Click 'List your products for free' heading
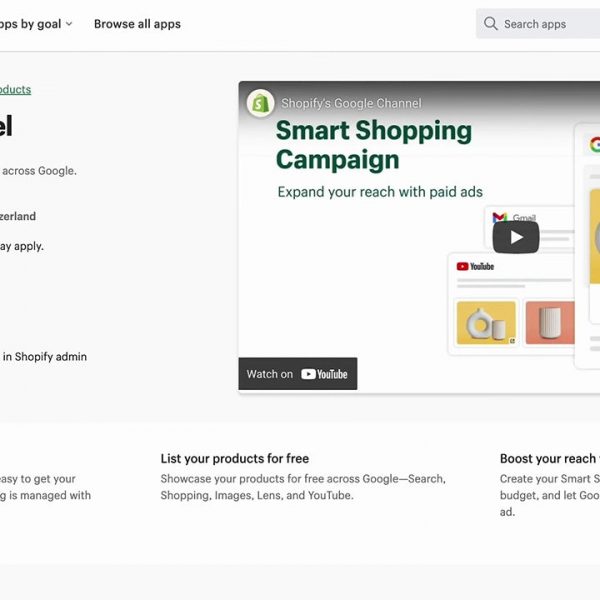This screenshot has height=600, width=600. 235,458
